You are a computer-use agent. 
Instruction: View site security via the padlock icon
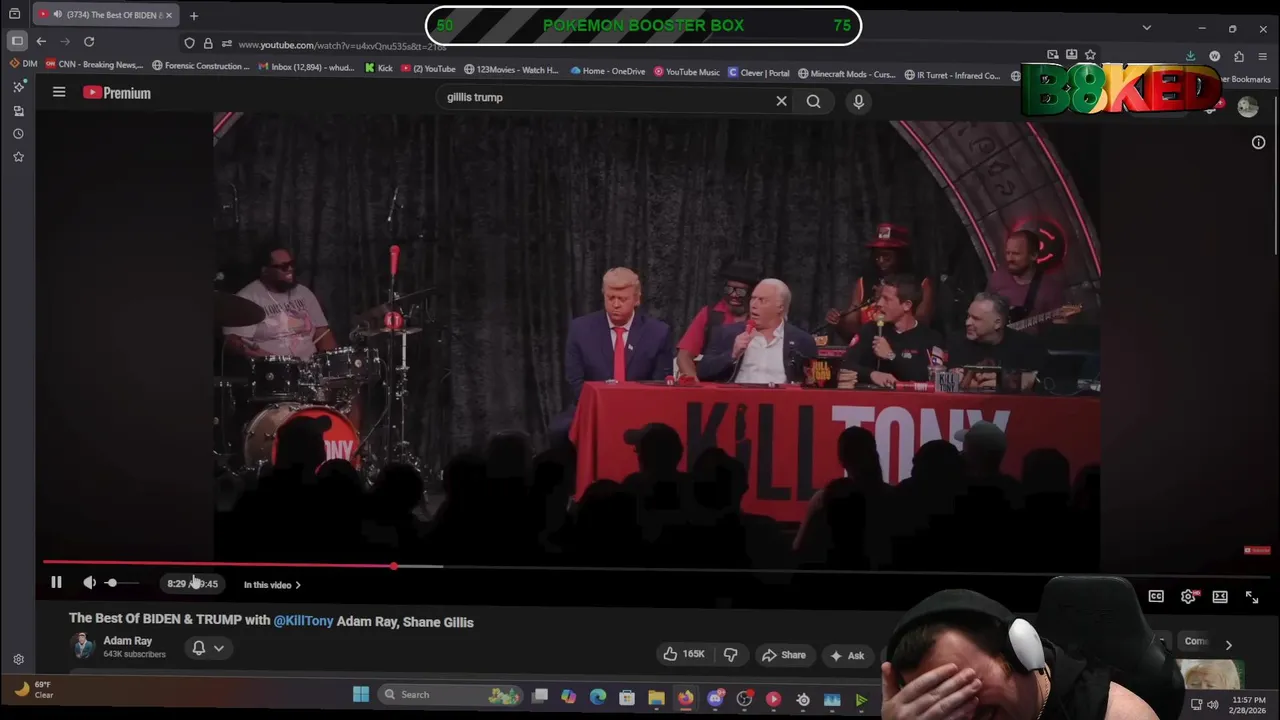(x=208, y=43)
